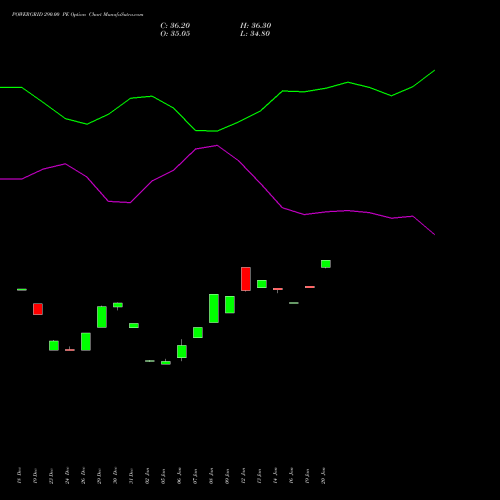Click the 19 Jan axis label
The height and width of the screenshot is (500, 500).
[307, 476]
